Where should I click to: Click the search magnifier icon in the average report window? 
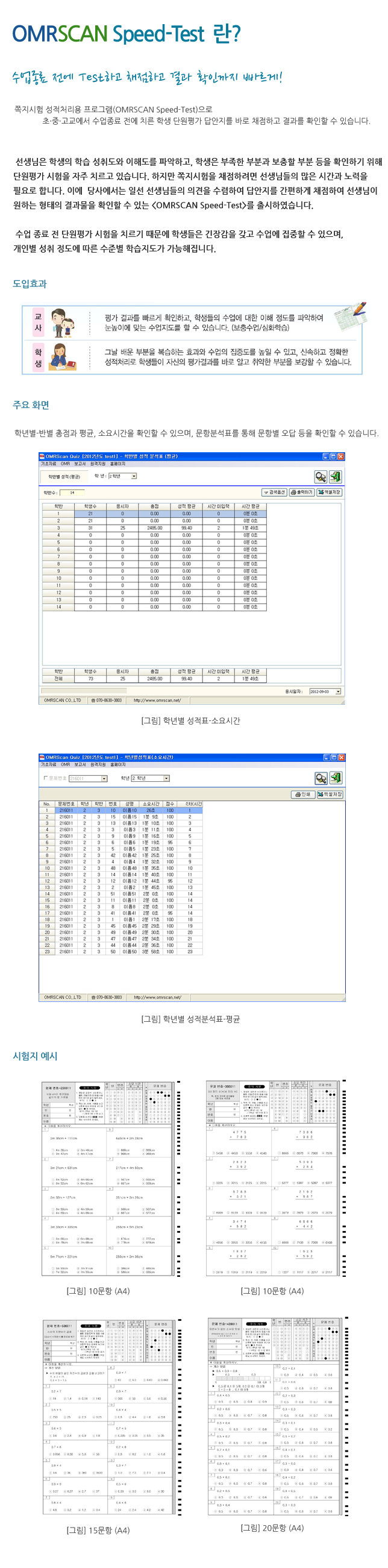point(320,477)
